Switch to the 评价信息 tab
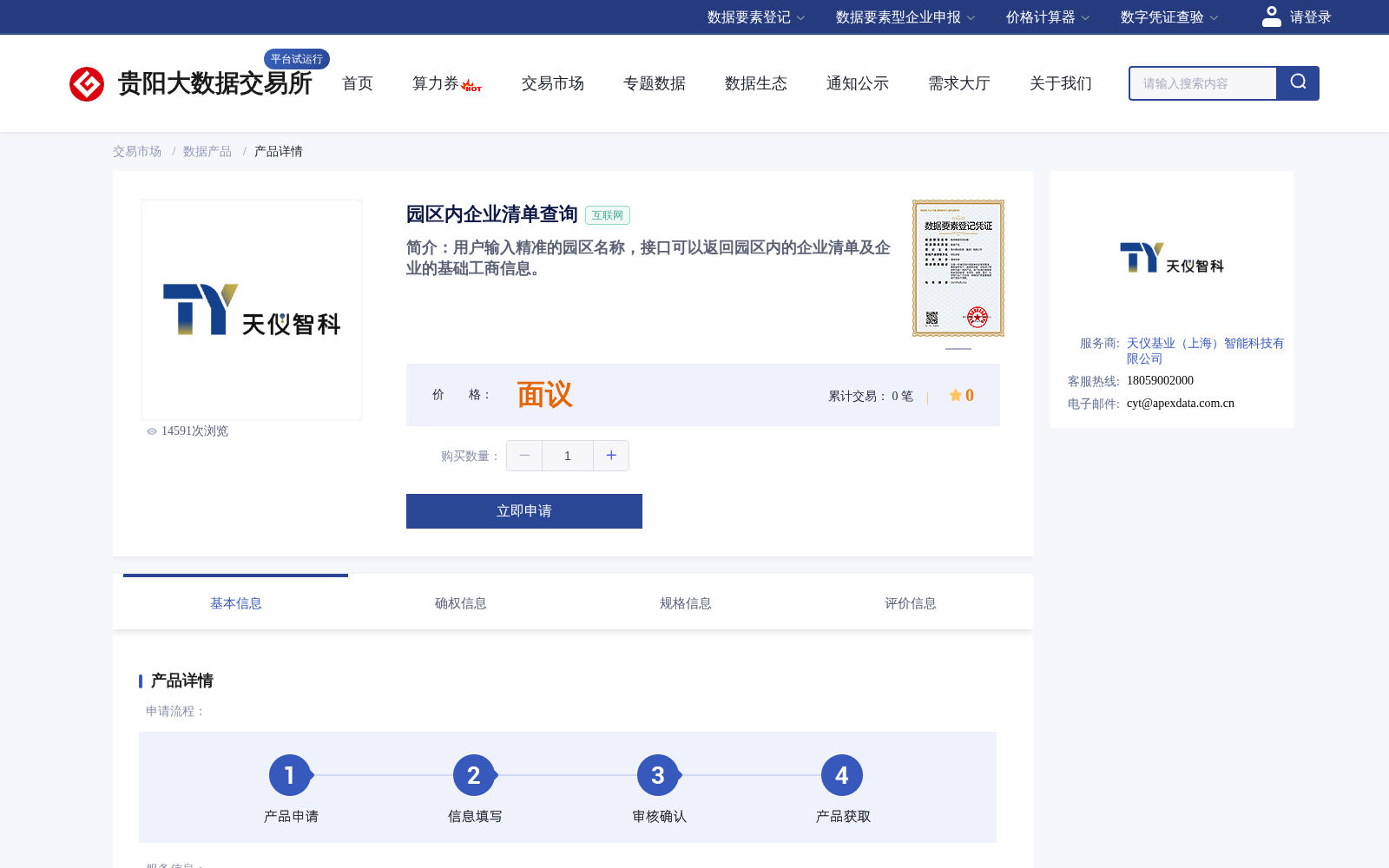 (x=911, y=603)
